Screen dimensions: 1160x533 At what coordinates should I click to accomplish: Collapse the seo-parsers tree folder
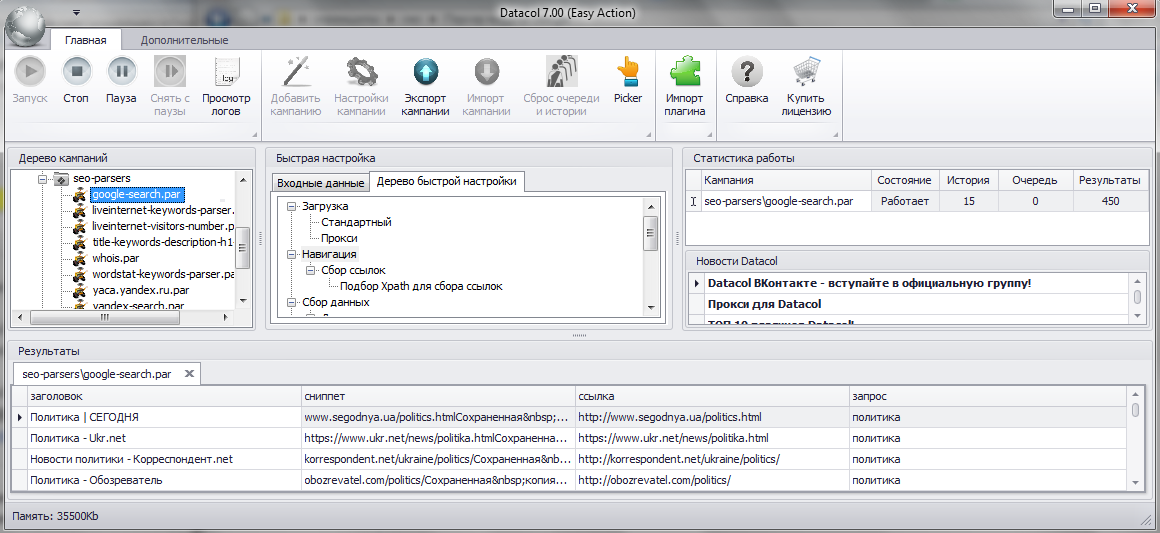click(x=42, y=178)
